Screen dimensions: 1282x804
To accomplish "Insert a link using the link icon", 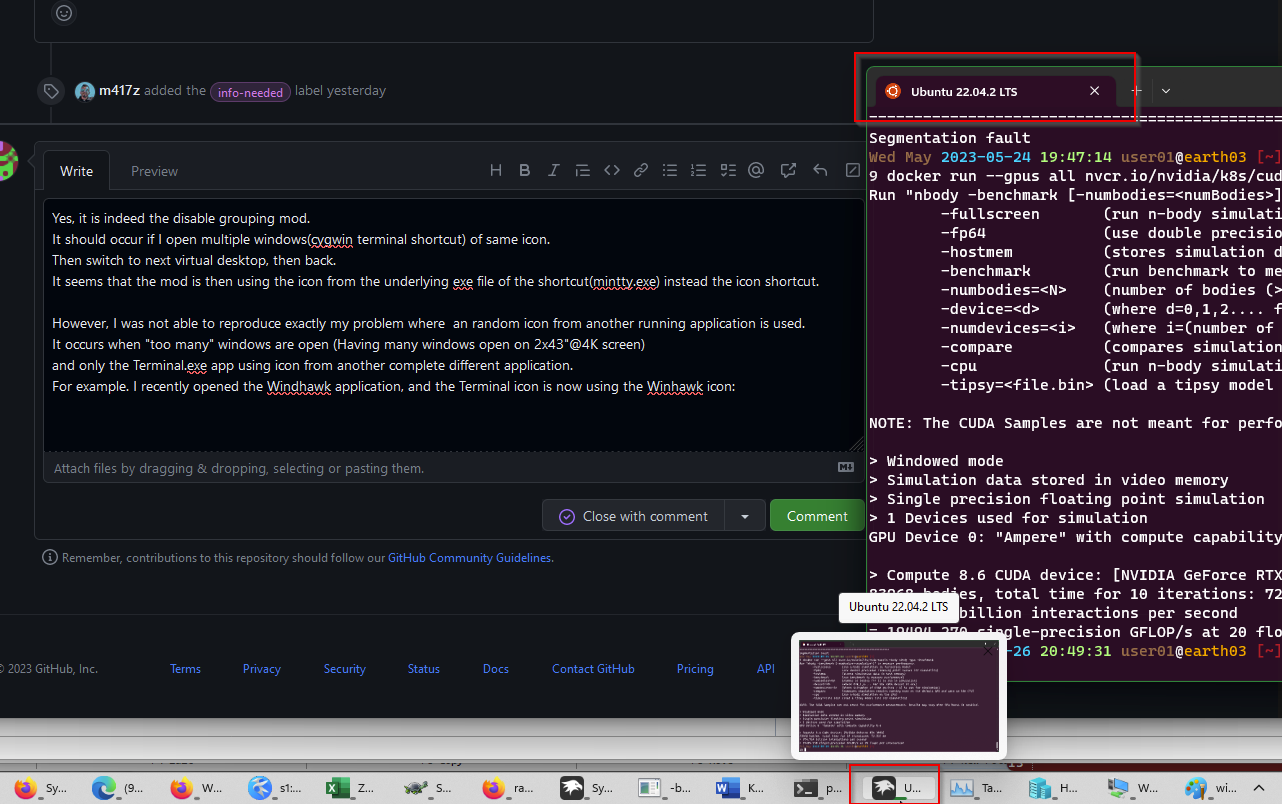I will [x=640, y=170].
